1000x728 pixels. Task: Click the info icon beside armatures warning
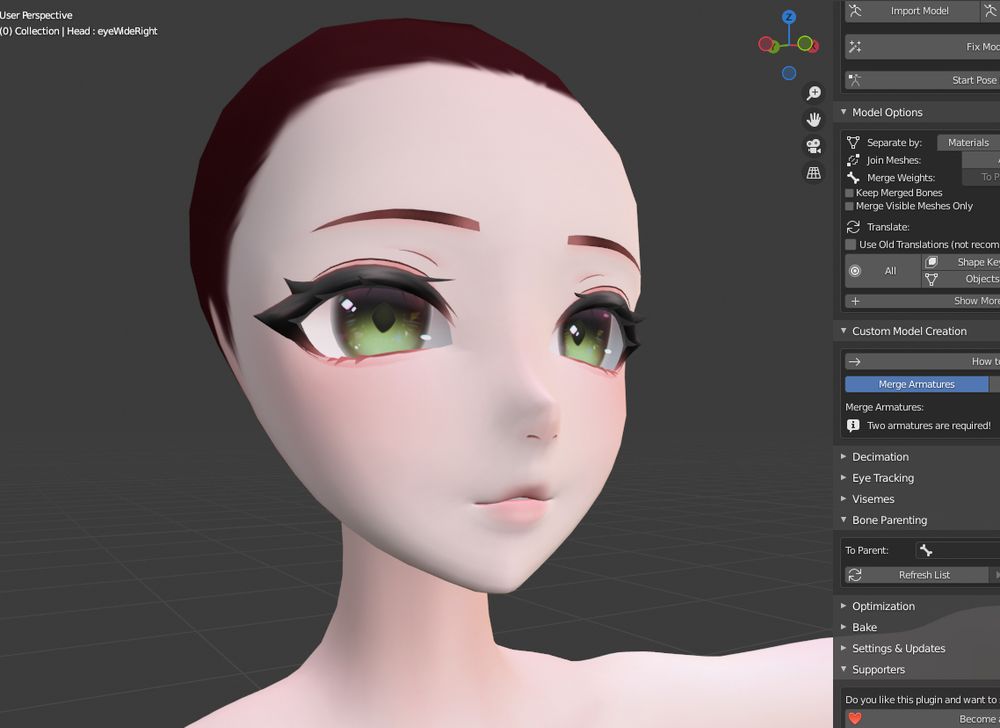pos(853,425)
